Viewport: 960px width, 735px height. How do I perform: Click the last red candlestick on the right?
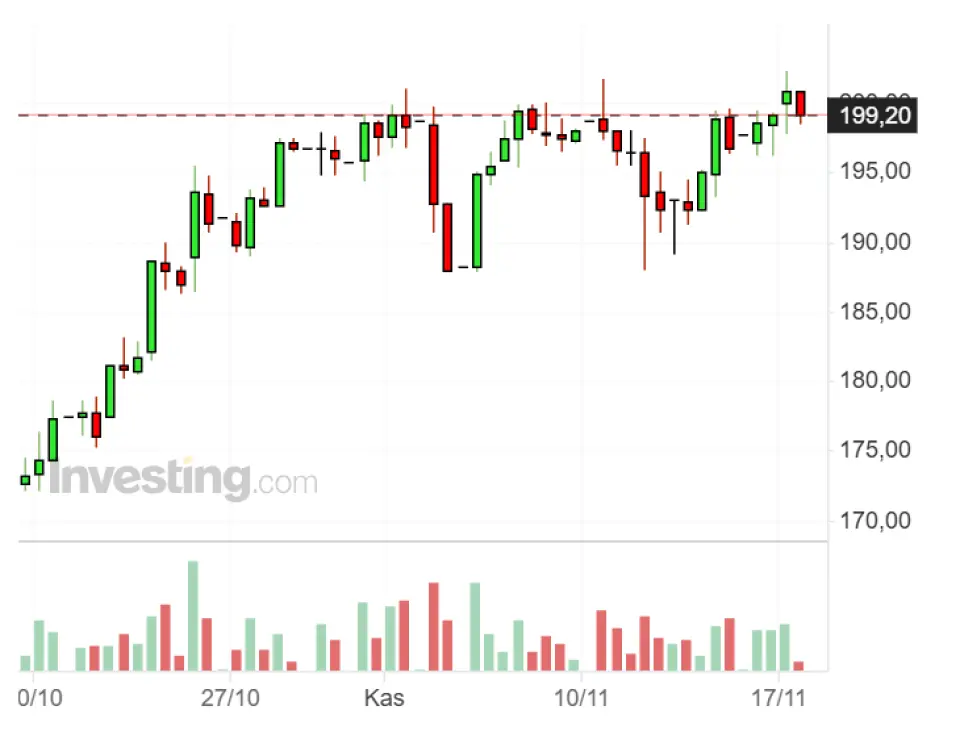[800, 103]
